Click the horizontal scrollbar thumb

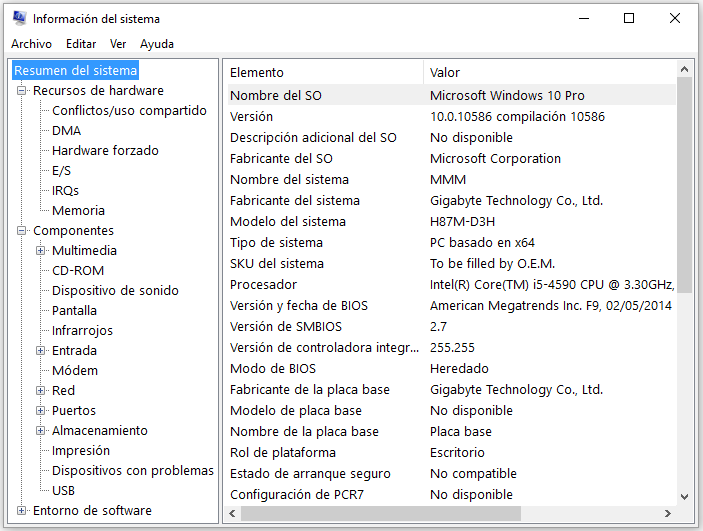(x=381, y=514)
